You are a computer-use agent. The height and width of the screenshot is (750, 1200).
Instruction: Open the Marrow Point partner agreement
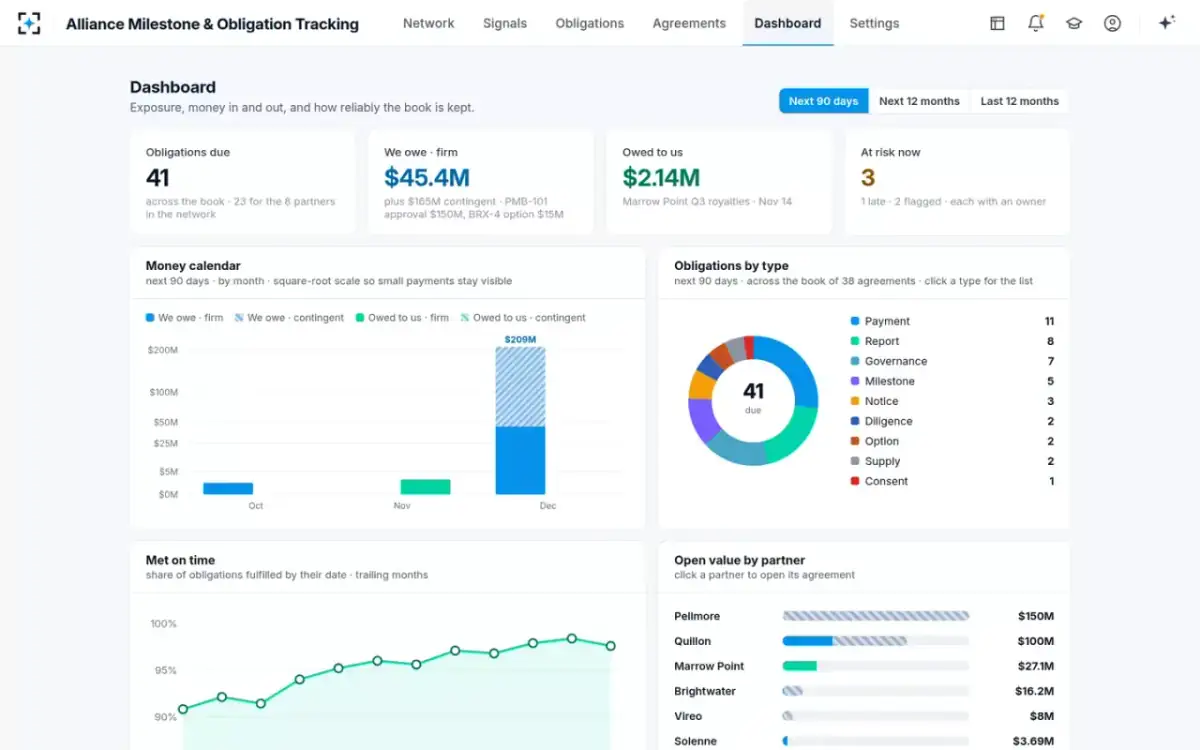(x=864, y=666)
